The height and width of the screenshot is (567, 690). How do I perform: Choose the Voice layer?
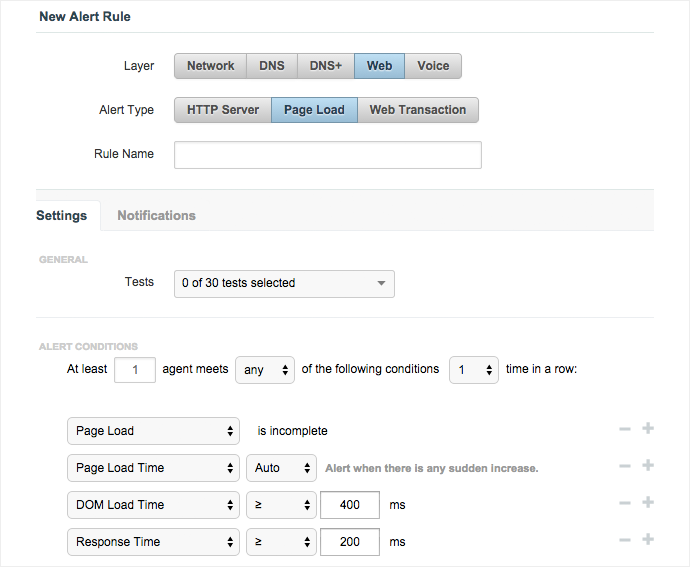[x=433, y=66]
